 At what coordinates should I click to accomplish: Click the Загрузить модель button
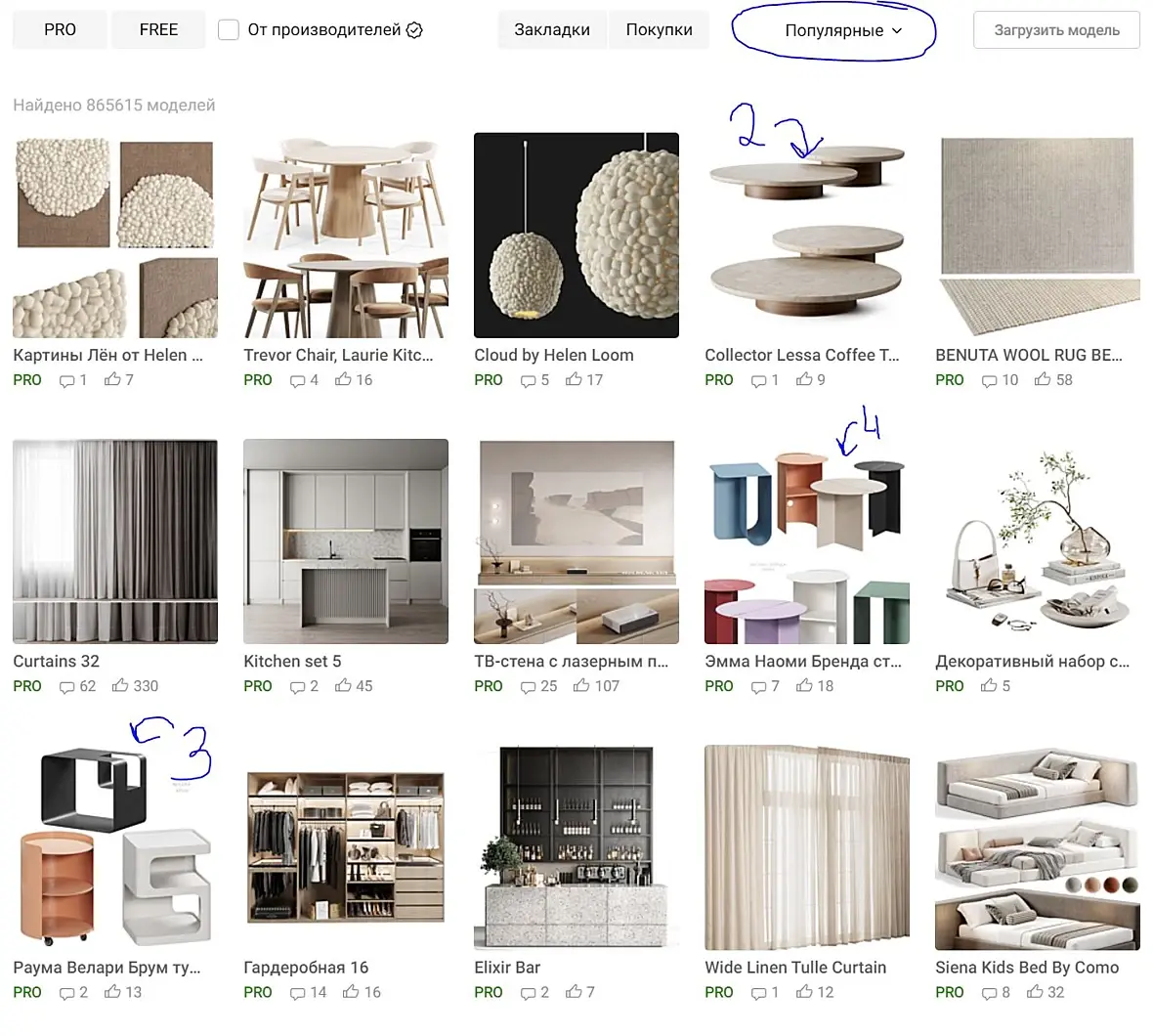[1056, 30]
